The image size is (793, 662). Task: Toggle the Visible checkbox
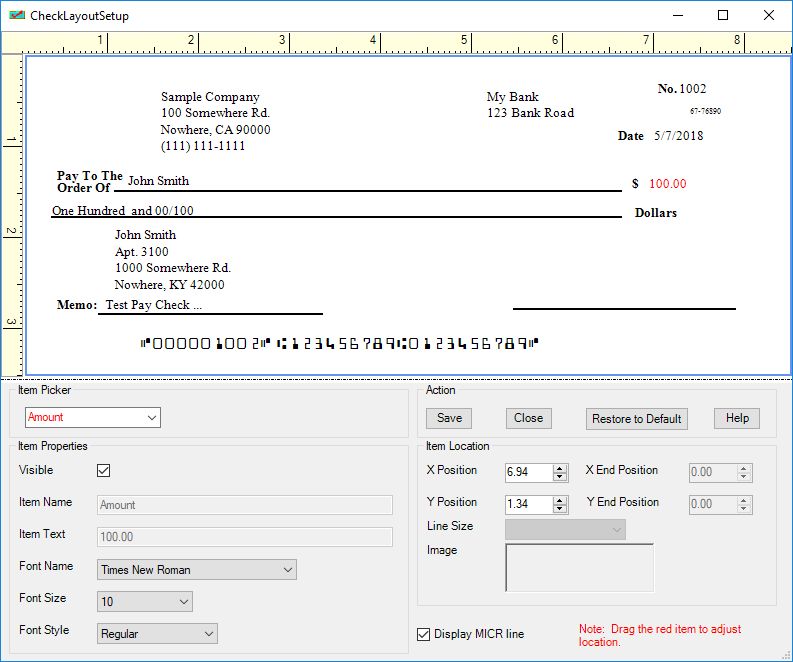103,470
